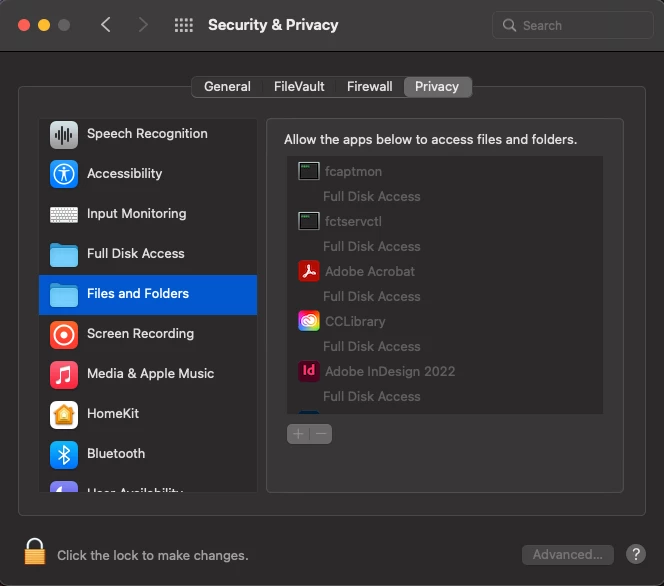Show all preferences grid icon

(x=184, y=25)
